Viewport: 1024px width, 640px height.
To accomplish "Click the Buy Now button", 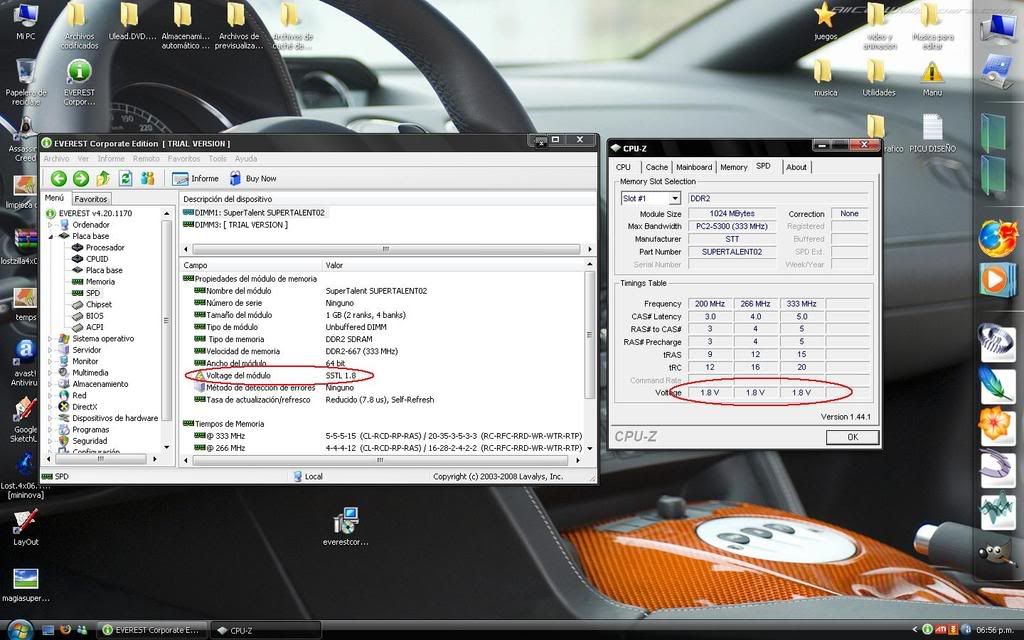I will pyautogui.click(x=253, y=178).
